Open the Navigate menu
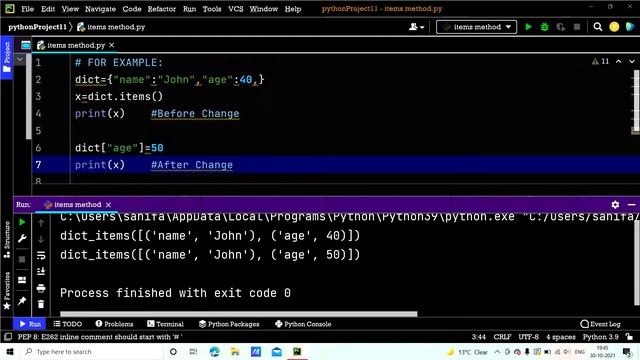 pos(100,9)
